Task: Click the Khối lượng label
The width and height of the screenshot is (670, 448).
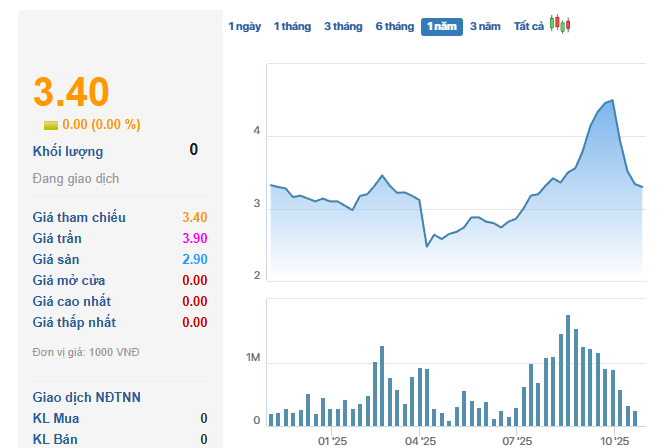Action: coord(68,151)
